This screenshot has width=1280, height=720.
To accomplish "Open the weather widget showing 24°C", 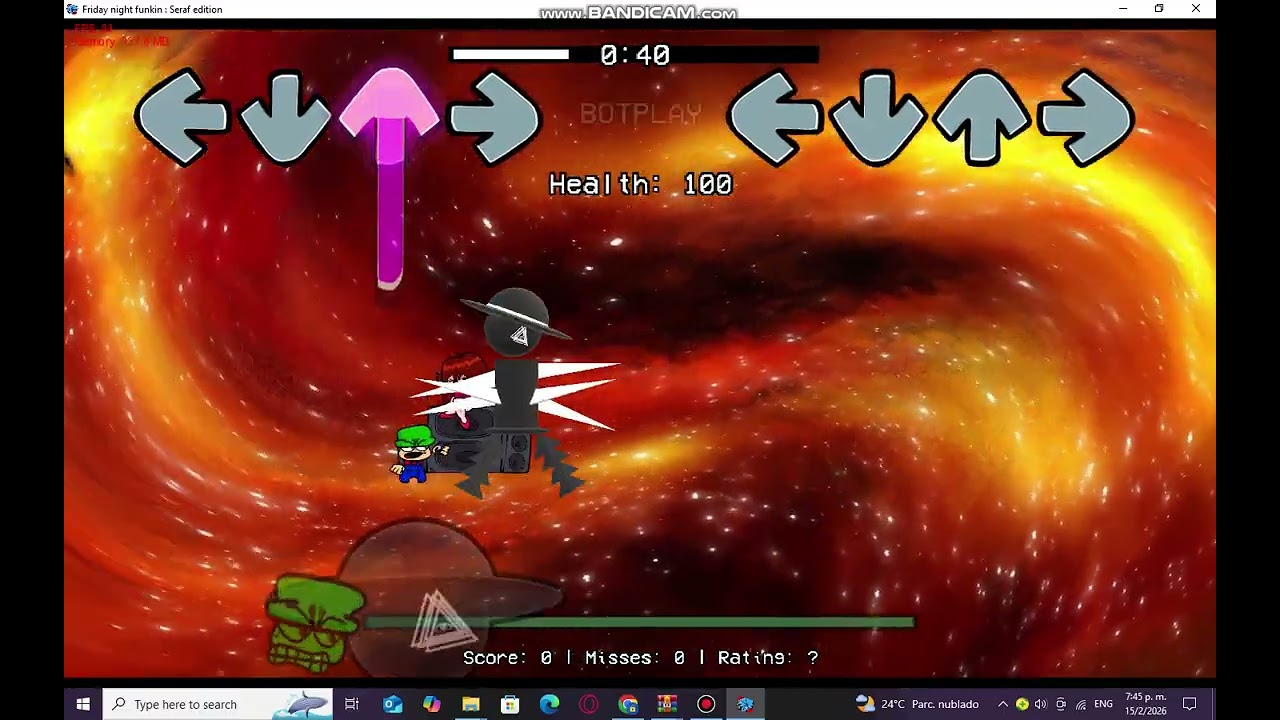I will point(917,704).
